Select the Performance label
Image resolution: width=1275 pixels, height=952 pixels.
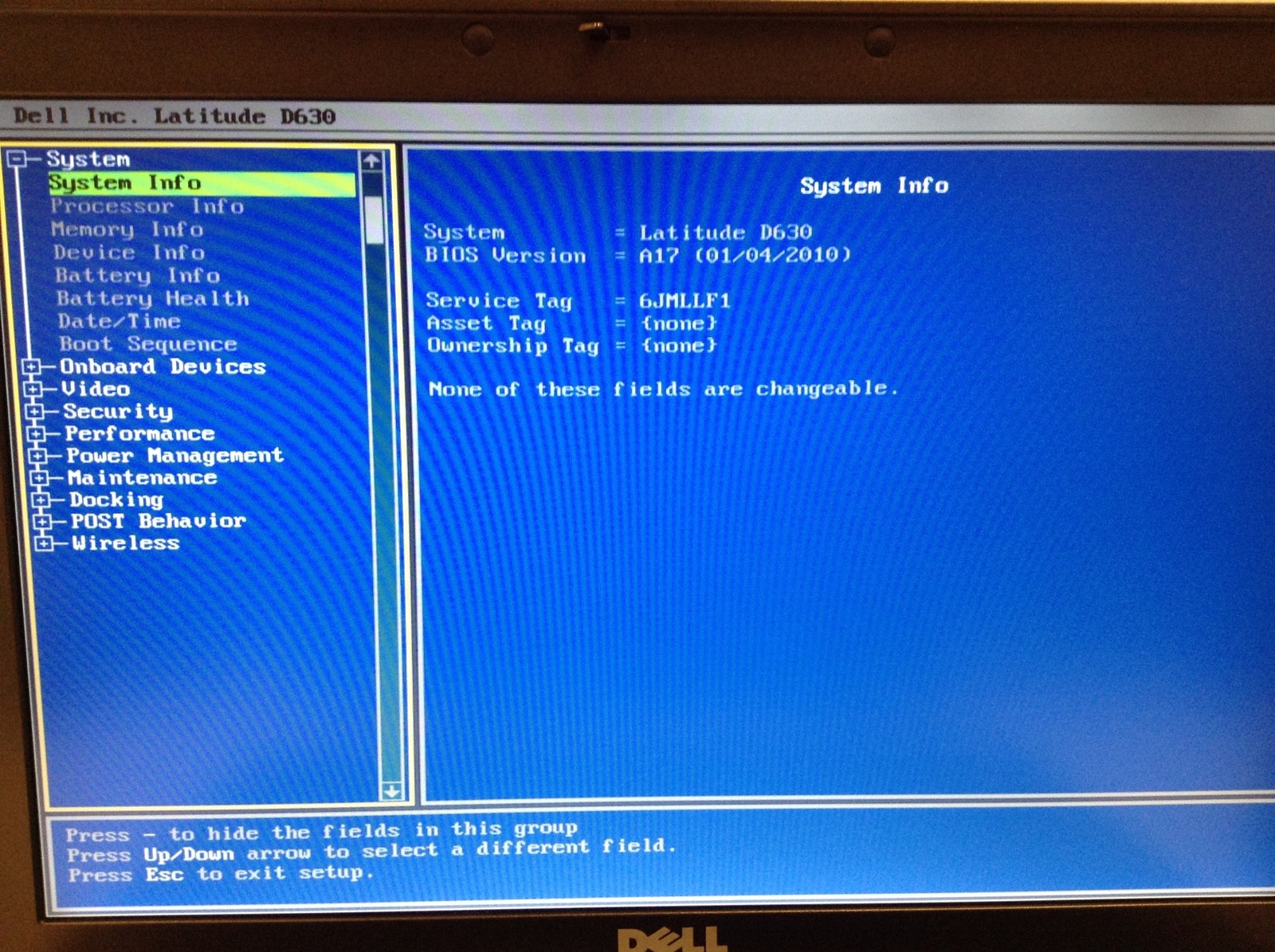(x=140, y=433)
